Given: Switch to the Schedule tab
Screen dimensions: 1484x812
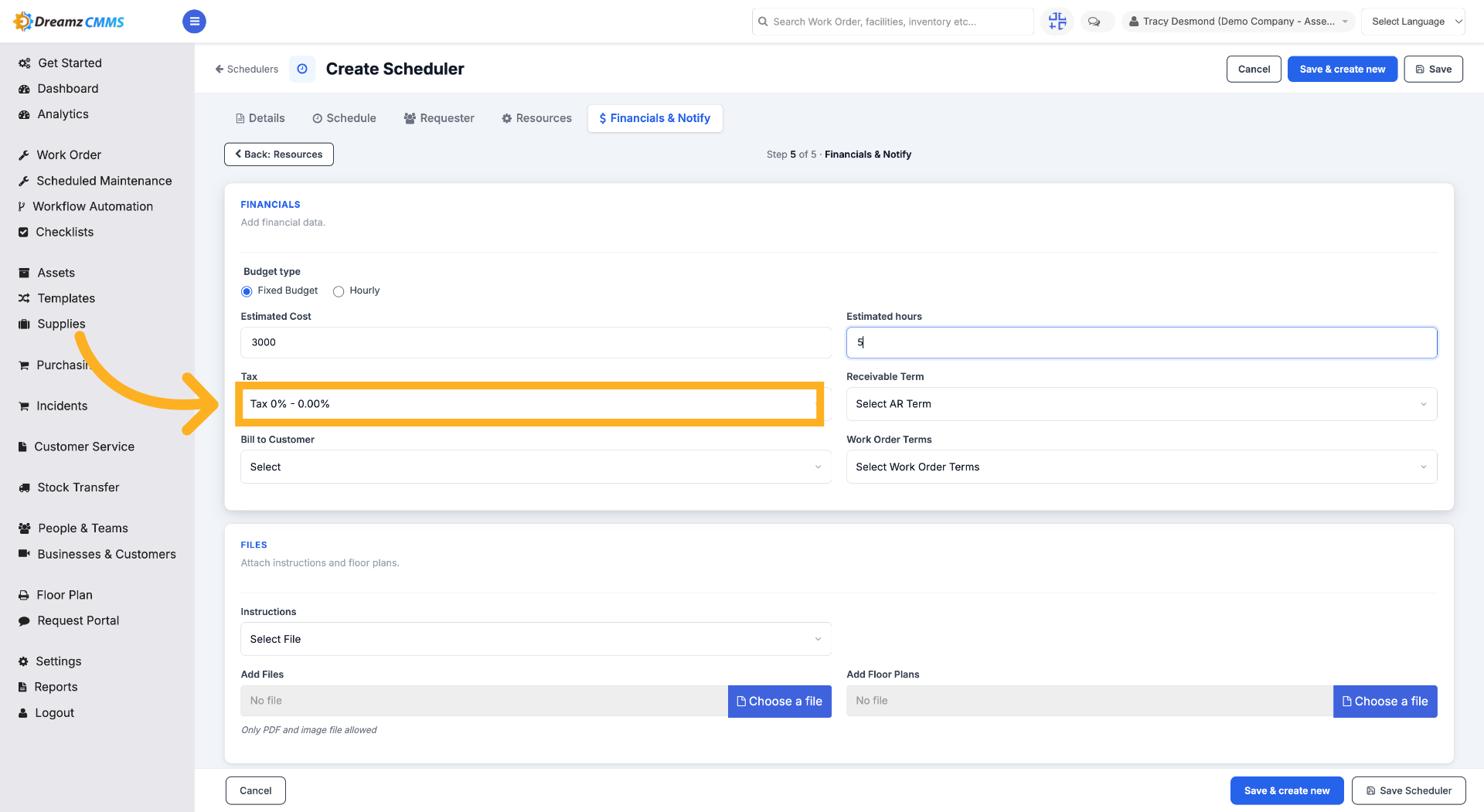Looking at the screenshot, I should (344, 118).
